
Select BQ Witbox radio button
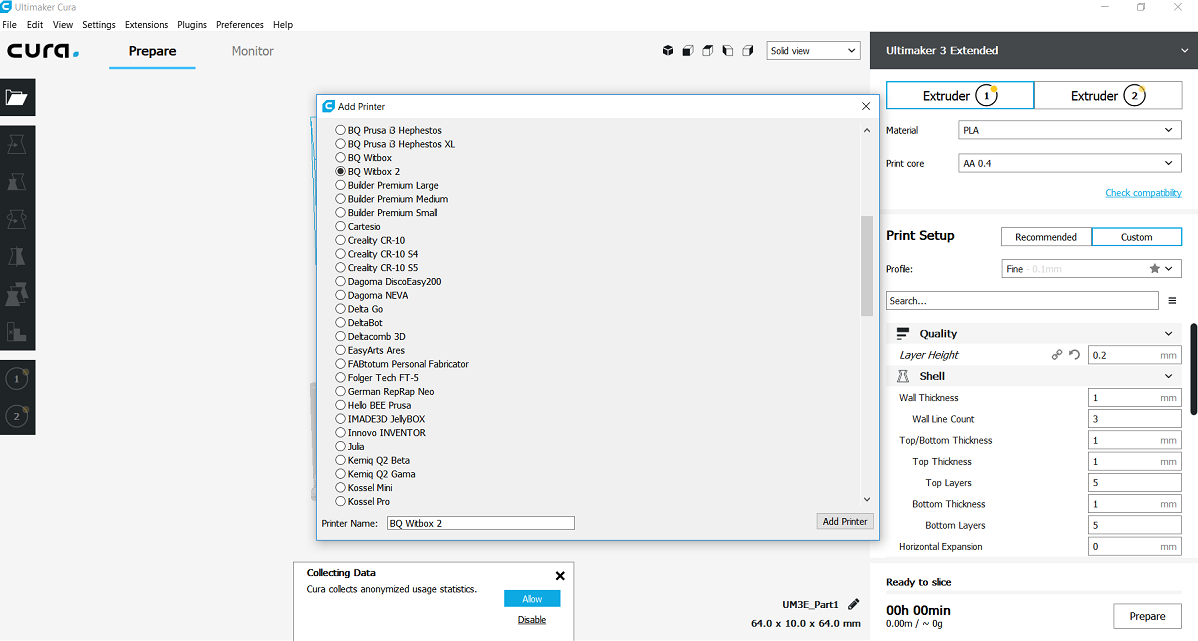click(340, 157)
